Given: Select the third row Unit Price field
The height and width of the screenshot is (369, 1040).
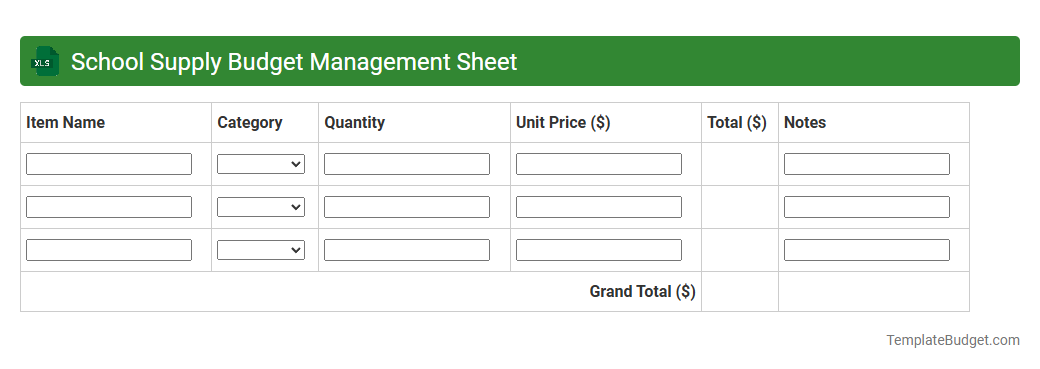Looking at the screenshot, I should click(x=598, y=250).
